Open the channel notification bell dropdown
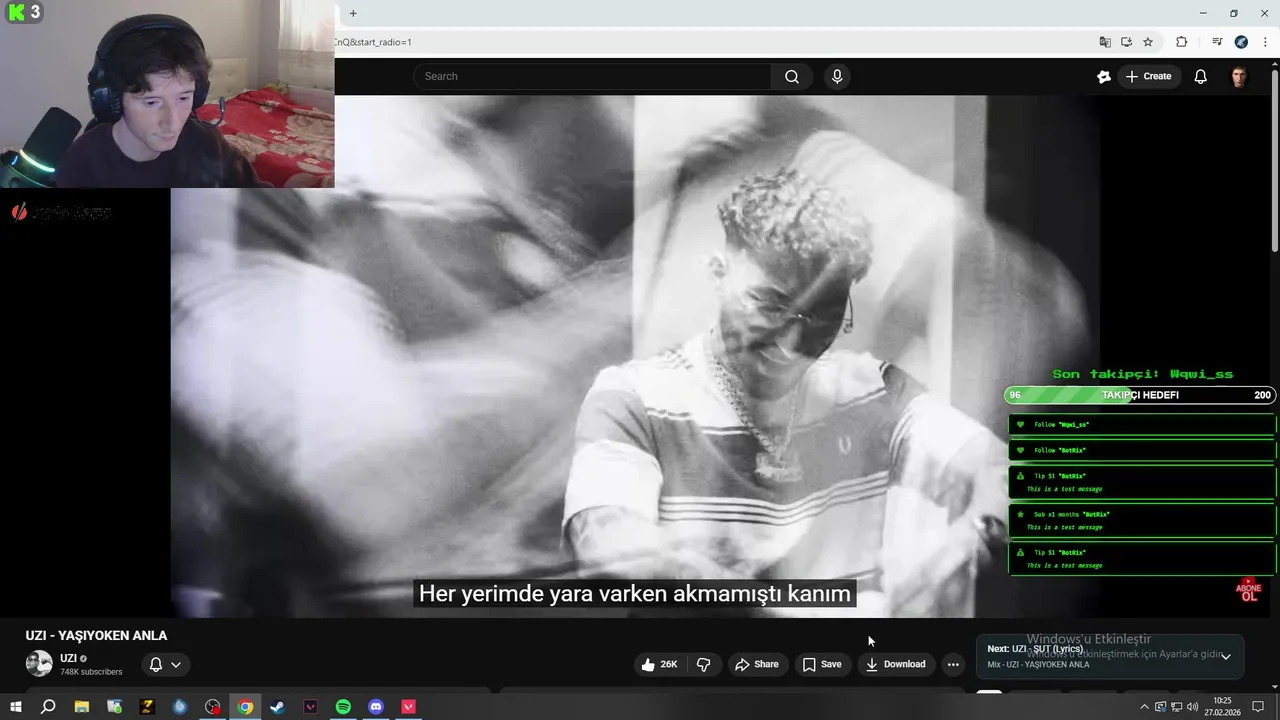The image size is (1280, 720). (x=165, y=664)
